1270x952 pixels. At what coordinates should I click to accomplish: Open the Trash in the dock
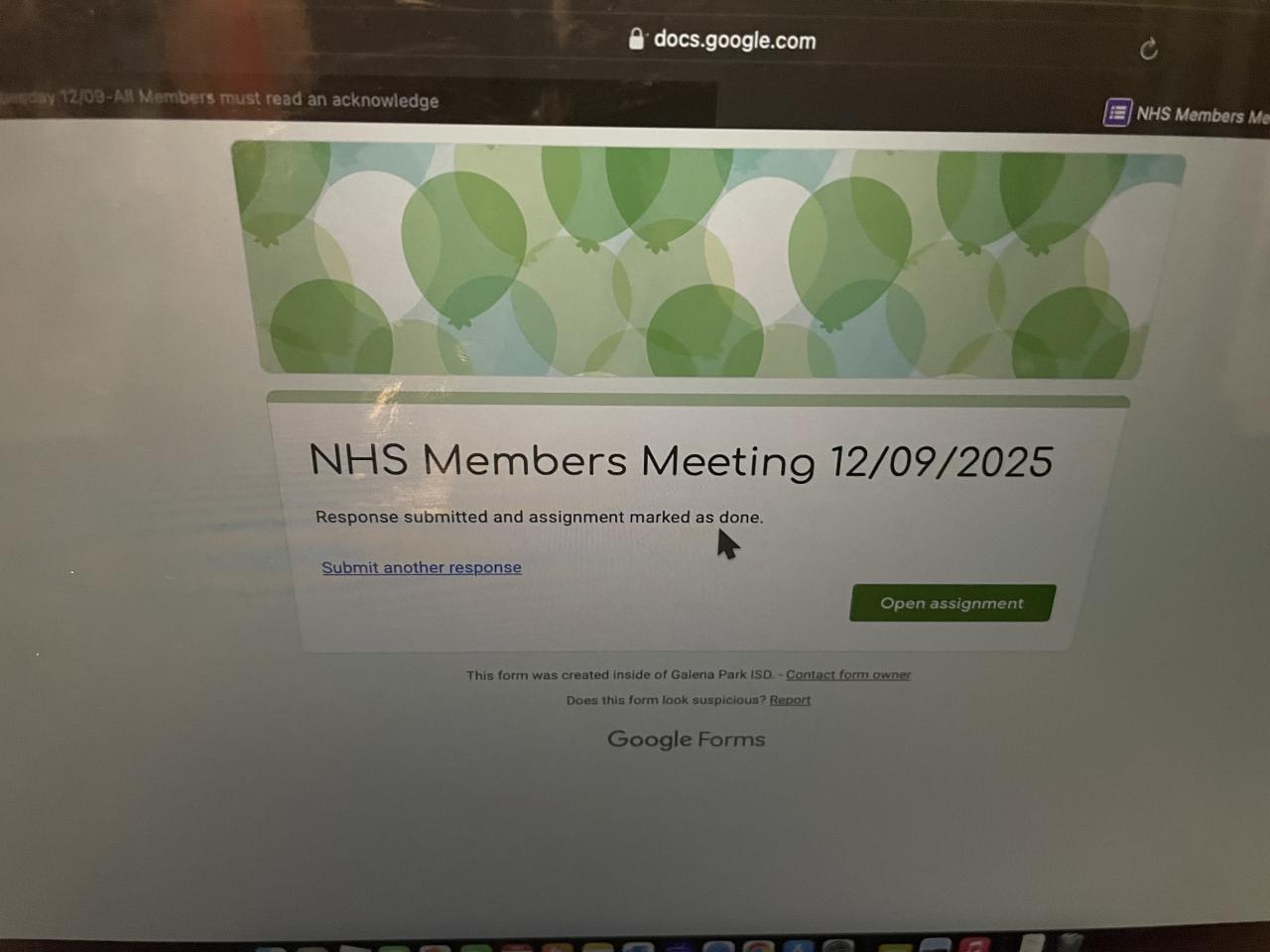(1072, 943)
